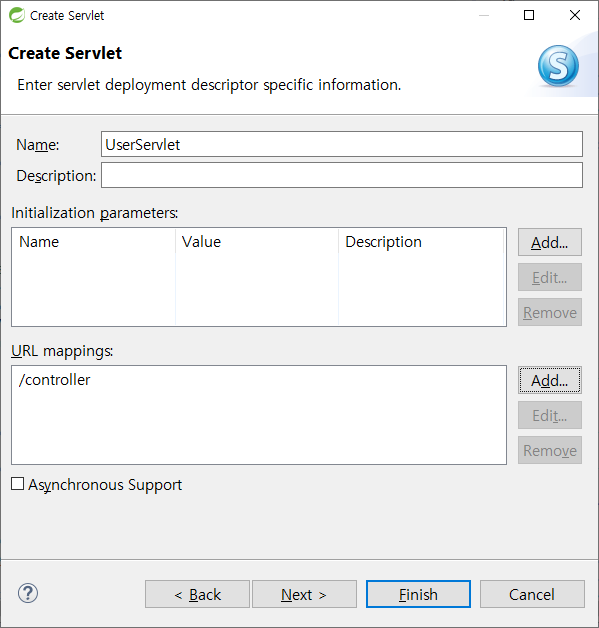The height and width of the screenshot is (628, 599).
Task: Cancel the Create Servlet dialog
Action: click(x=532, y=594)
